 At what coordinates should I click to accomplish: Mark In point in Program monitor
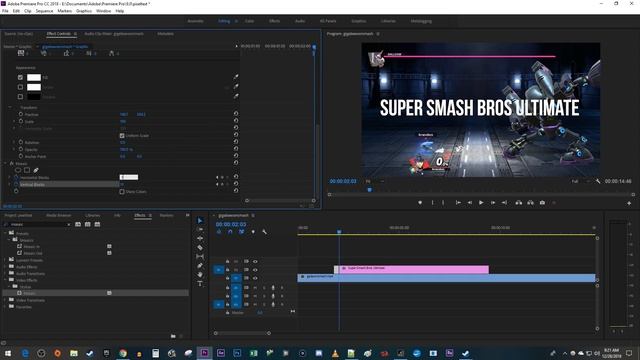(x=433, y=202)
